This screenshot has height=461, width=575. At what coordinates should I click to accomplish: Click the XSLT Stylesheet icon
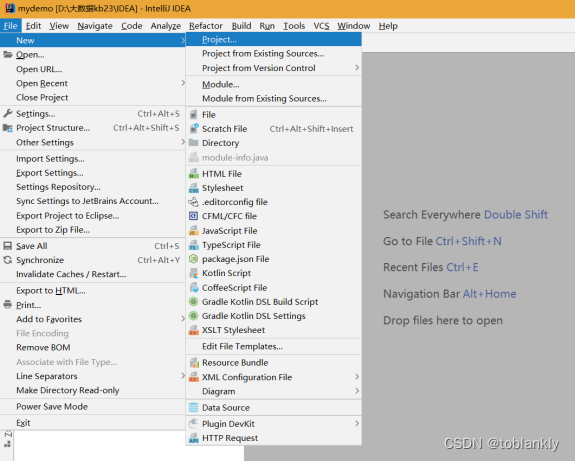click(194, 330)
